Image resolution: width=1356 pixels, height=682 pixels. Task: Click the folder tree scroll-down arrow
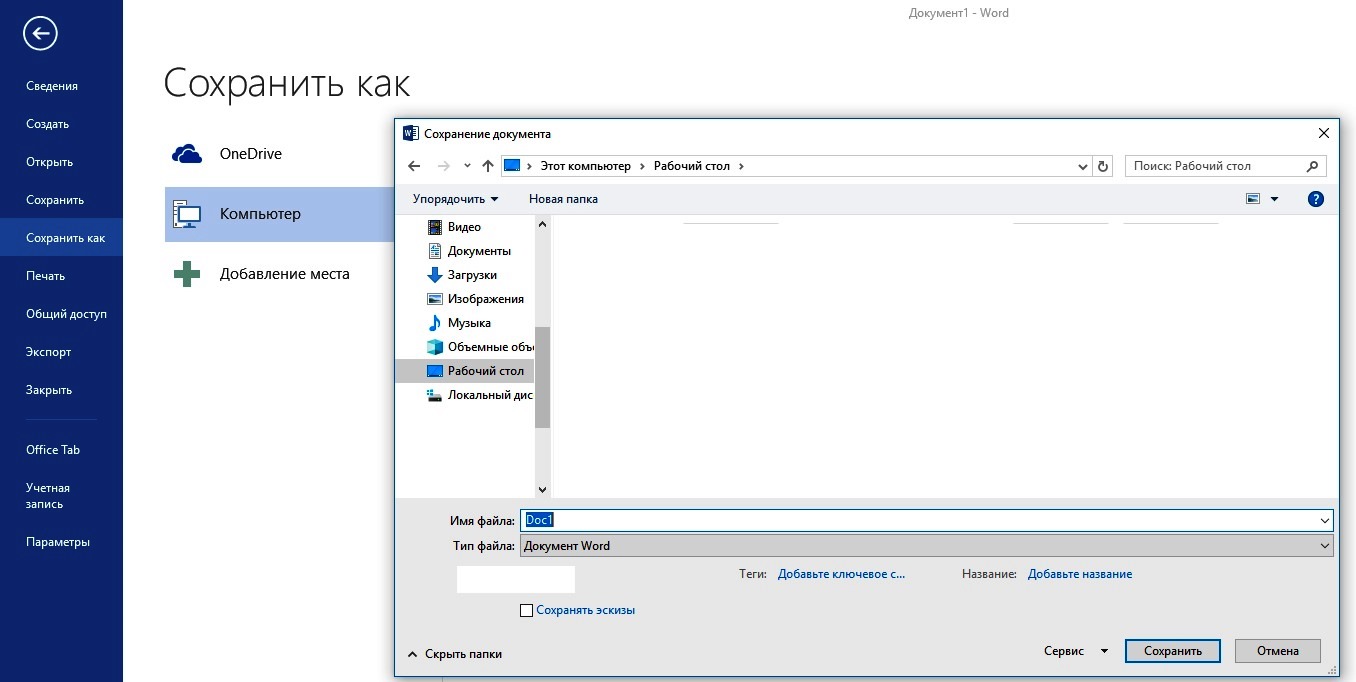click(542, 489)
